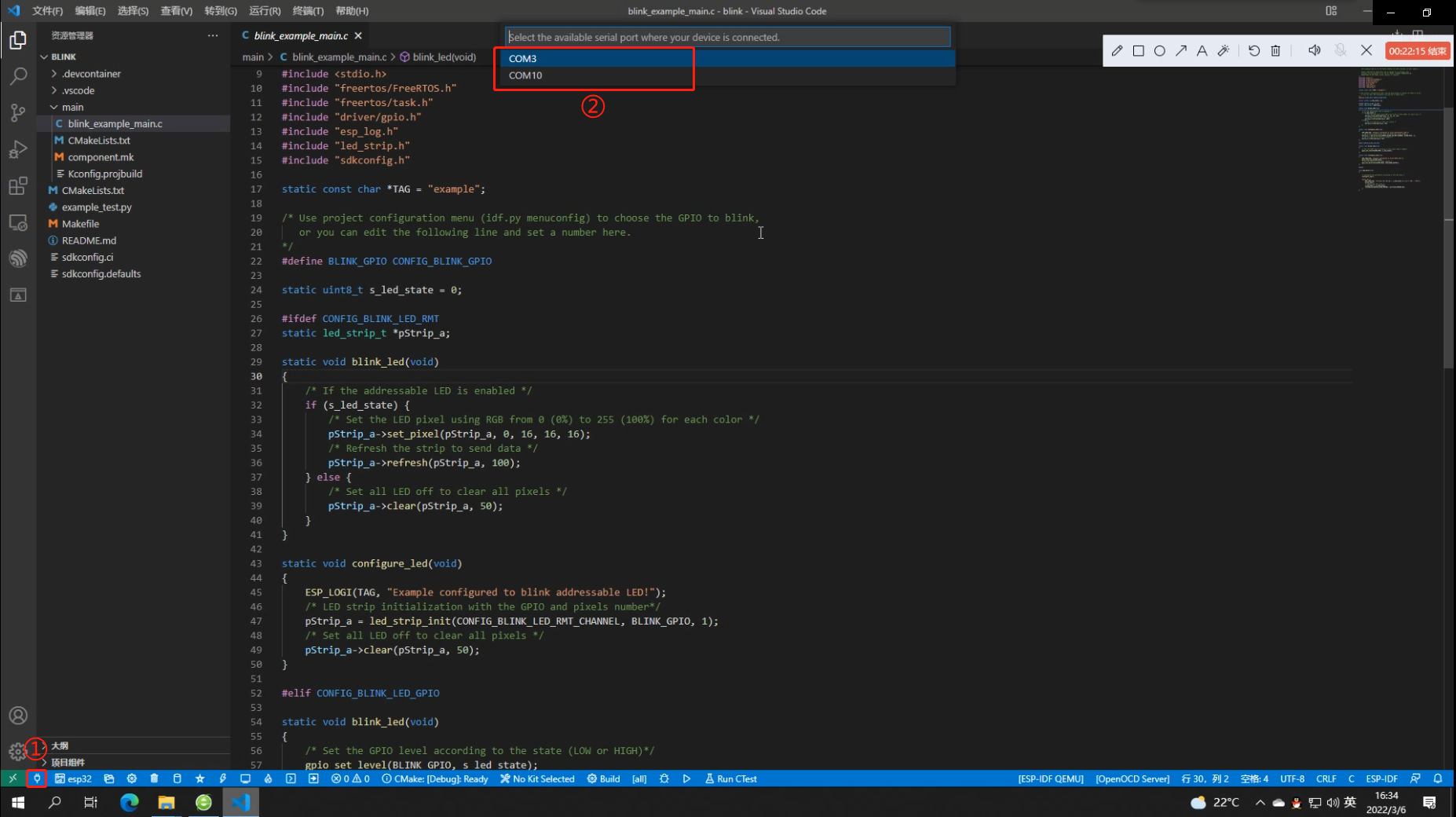The height and width of the screenshot is (817, 1456).
Task: Expand the 大纲 outline section
Action: (134, 746)
